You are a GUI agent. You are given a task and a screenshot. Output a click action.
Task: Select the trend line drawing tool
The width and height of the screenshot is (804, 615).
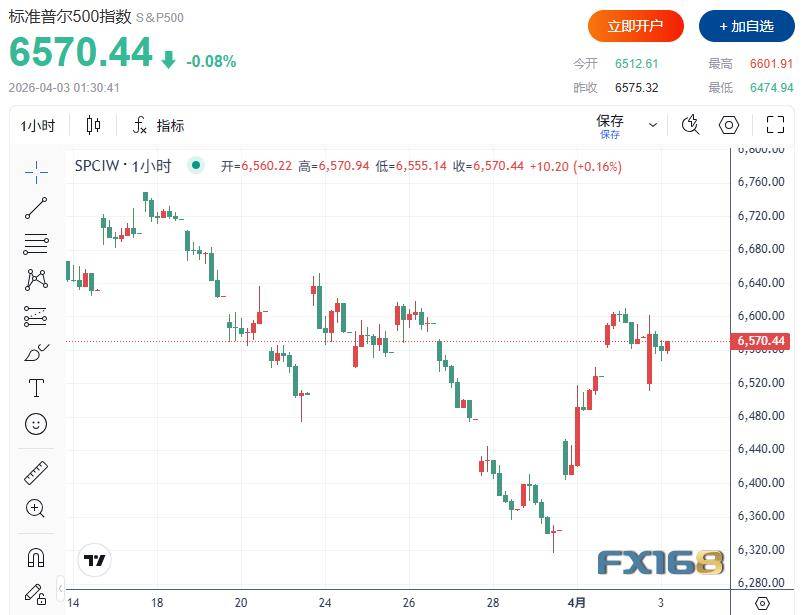[36, 208]
